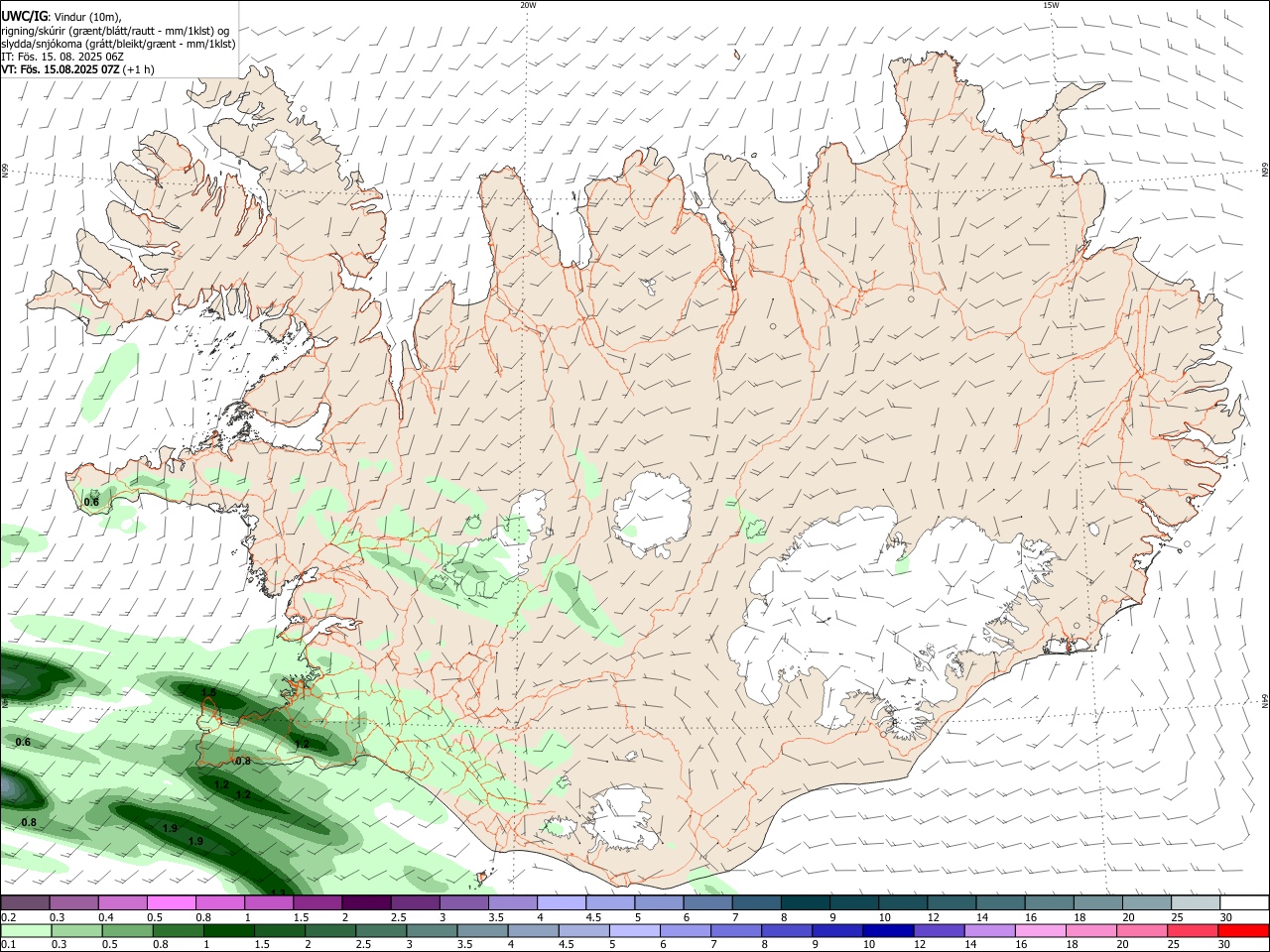Click the purple-row swatch labeled 2.5
1270x952 pixels.
(x=415, y=903)
